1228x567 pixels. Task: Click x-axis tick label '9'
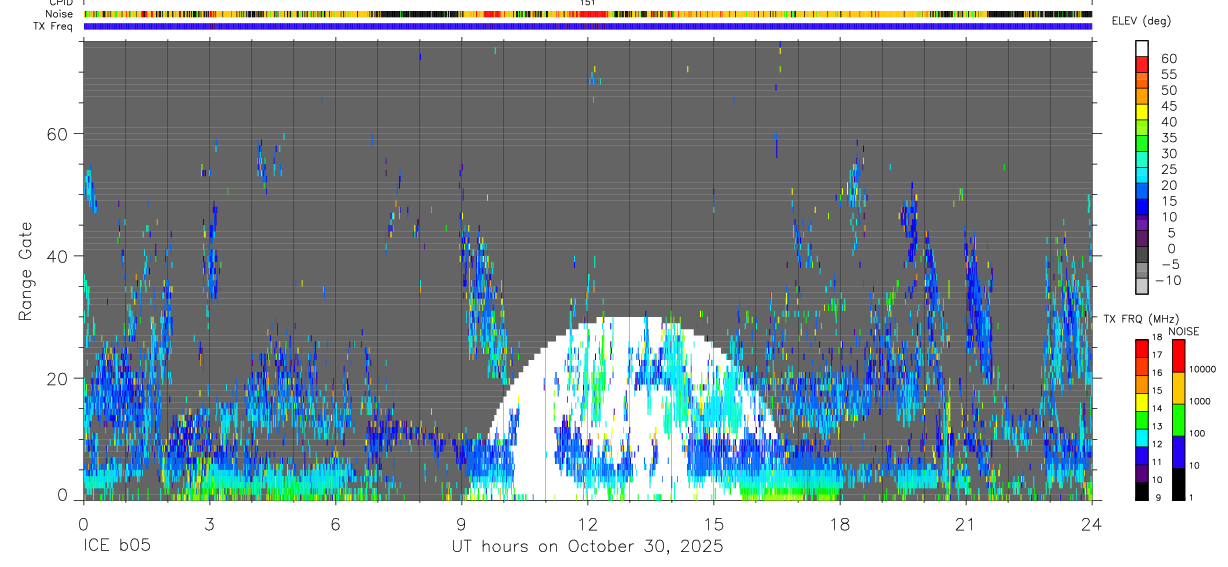[x=461, y=523]
